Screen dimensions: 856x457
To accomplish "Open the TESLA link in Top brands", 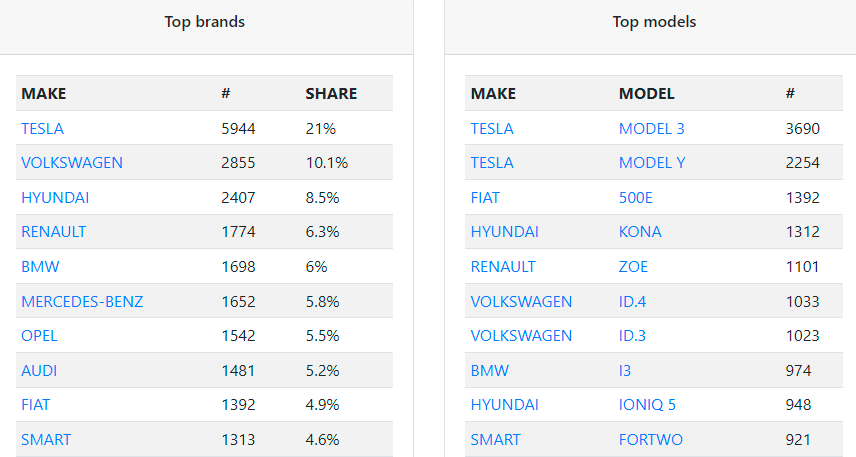I will click(x=42, y=128).
